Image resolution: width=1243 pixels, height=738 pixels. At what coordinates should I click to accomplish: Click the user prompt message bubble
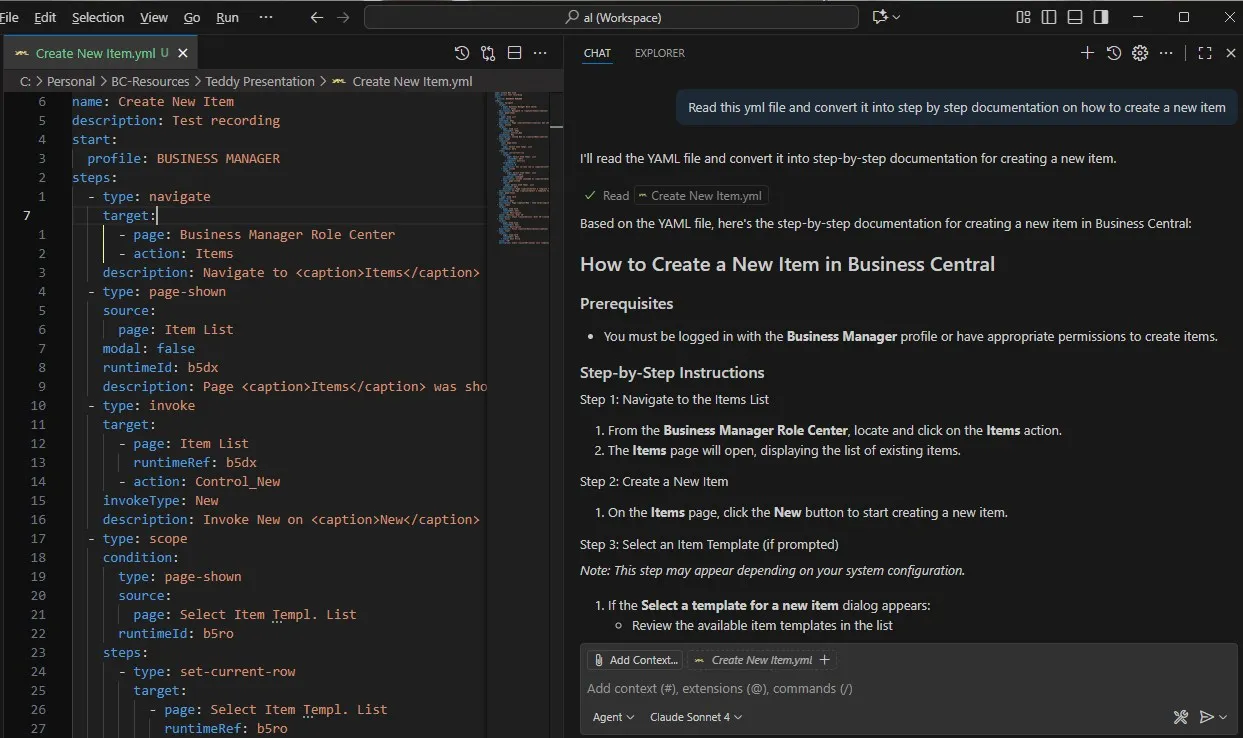957,107
